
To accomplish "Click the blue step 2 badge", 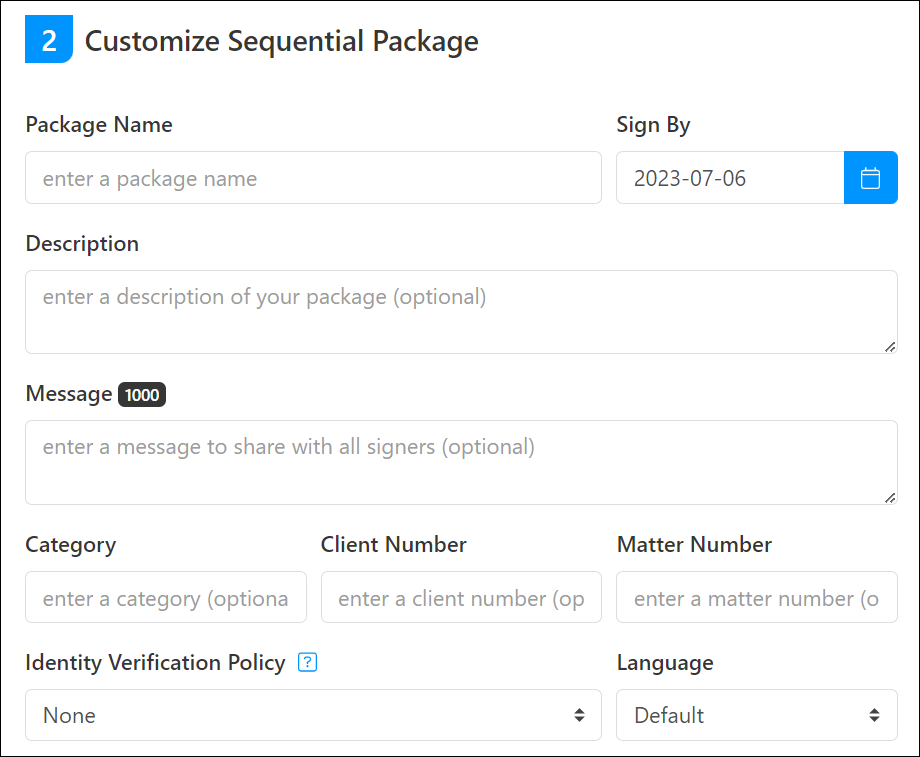I will click(x=48, y=38).
